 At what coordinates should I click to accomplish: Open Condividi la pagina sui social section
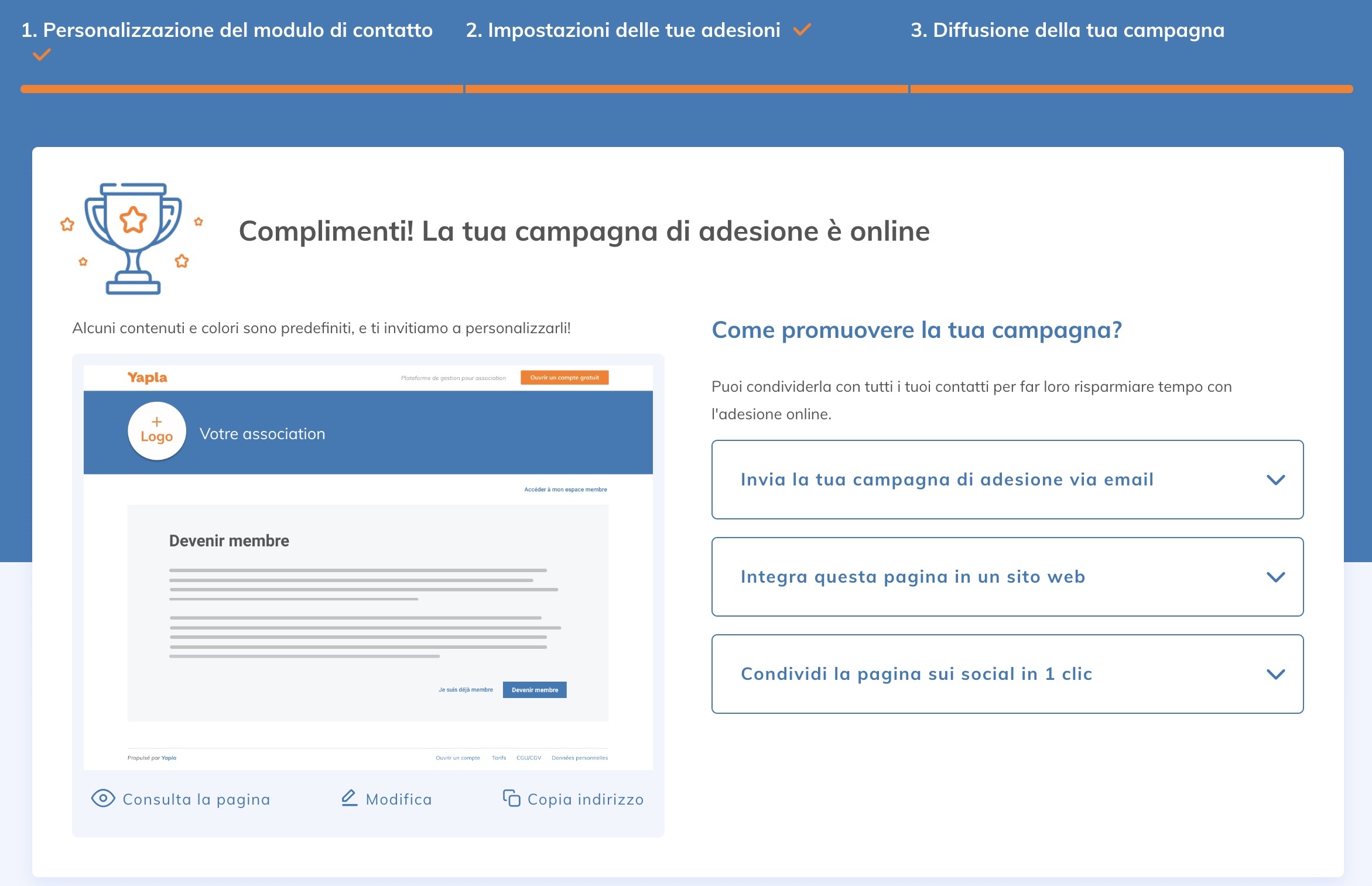916,674
